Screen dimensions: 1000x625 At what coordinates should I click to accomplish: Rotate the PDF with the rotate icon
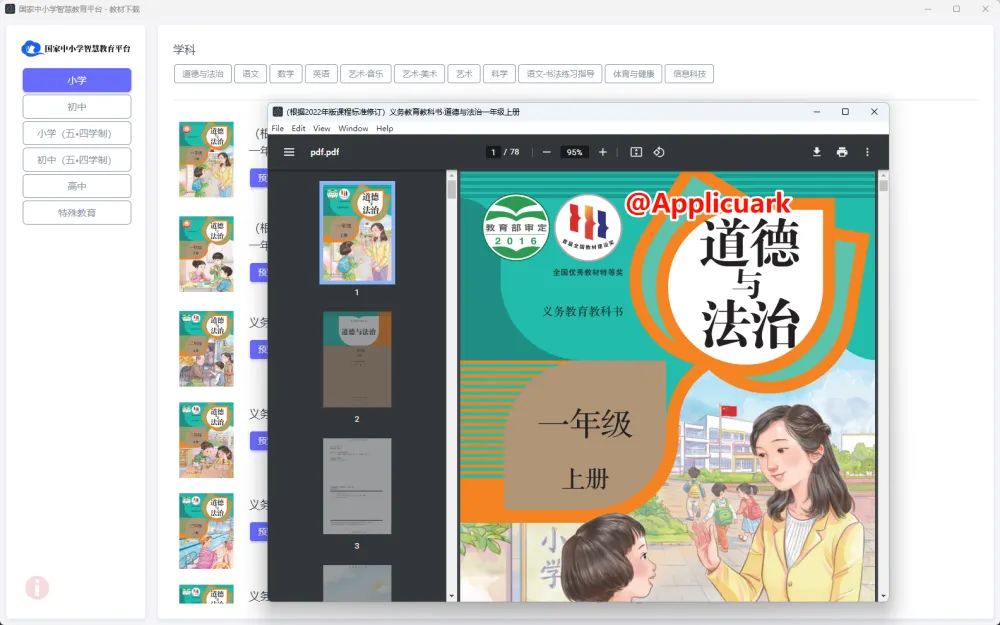660,152
